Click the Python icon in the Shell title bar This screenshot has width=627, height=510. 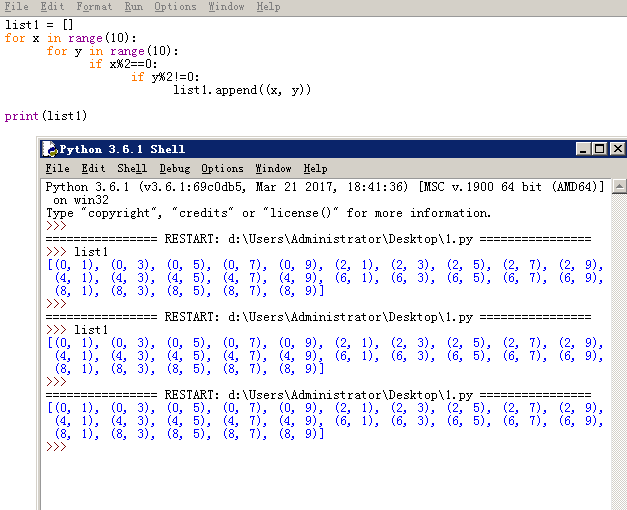tap(49, 149)
